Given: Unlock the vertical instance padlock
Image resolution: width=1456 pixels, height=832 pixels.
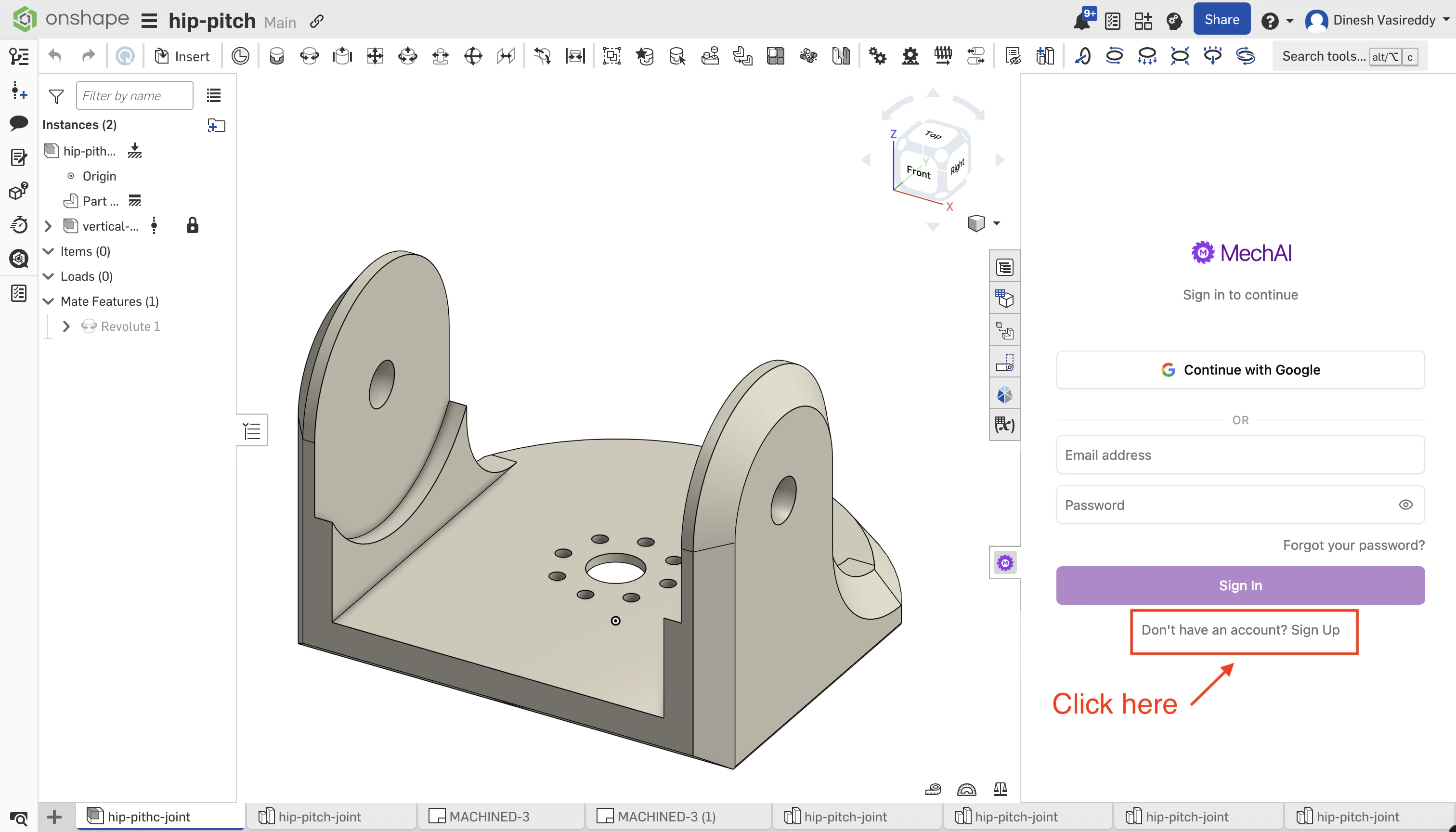Looking at the screenshot, I should pyautogui.click(x=192, y=224).
